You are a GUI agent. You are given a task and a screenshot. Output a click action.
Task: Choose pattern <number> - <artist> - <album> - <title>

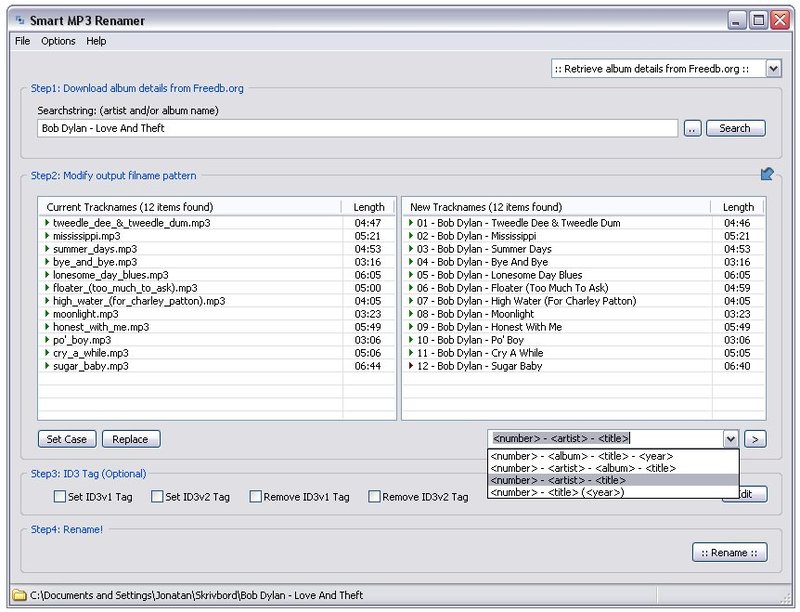[613, 468]
